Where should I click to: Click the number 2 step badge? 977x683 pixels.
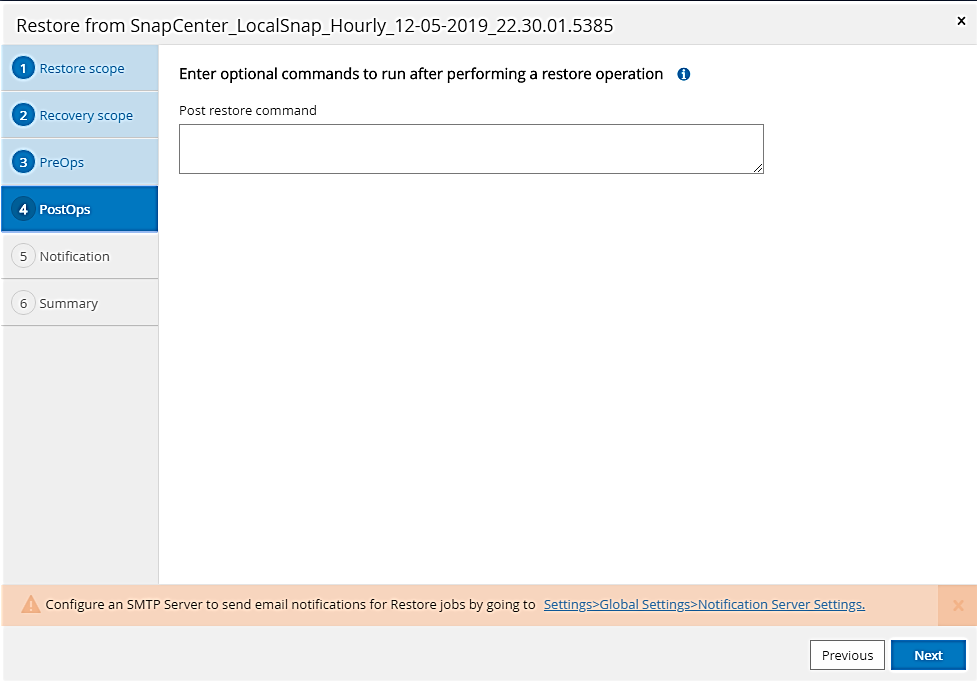[23, 116]
